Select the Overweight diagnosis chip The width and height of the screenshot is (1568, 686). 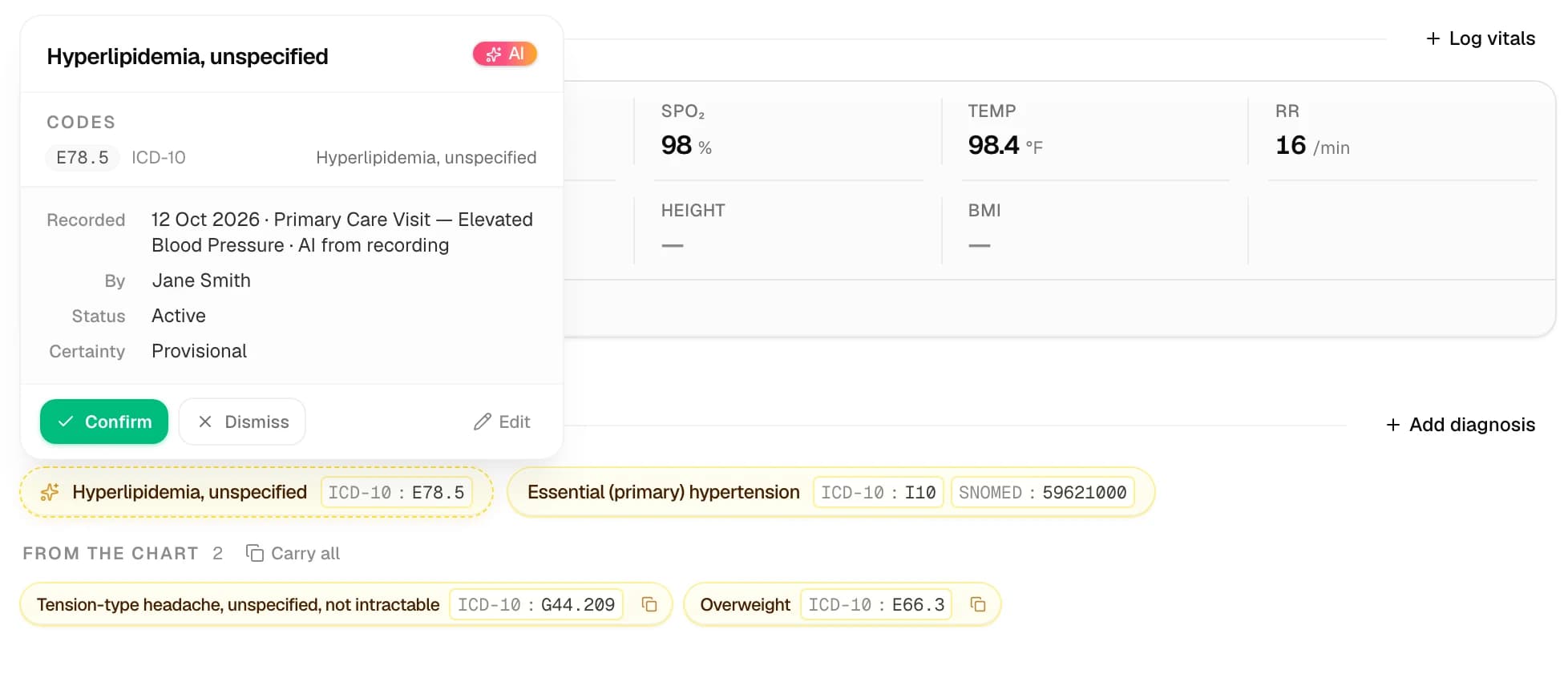click(x=842, y=604)
